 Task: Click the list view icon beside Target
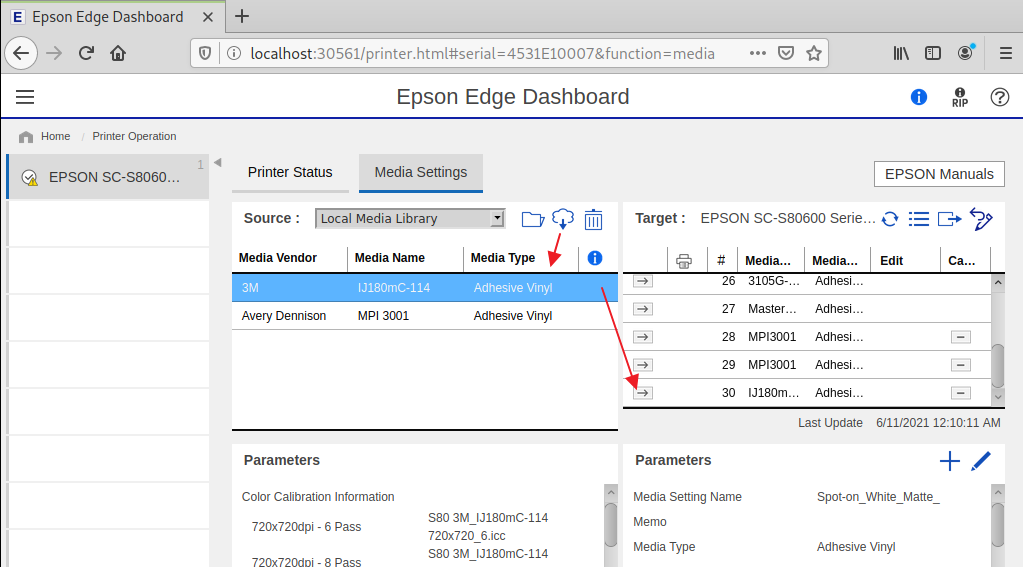tap(919, 219)
